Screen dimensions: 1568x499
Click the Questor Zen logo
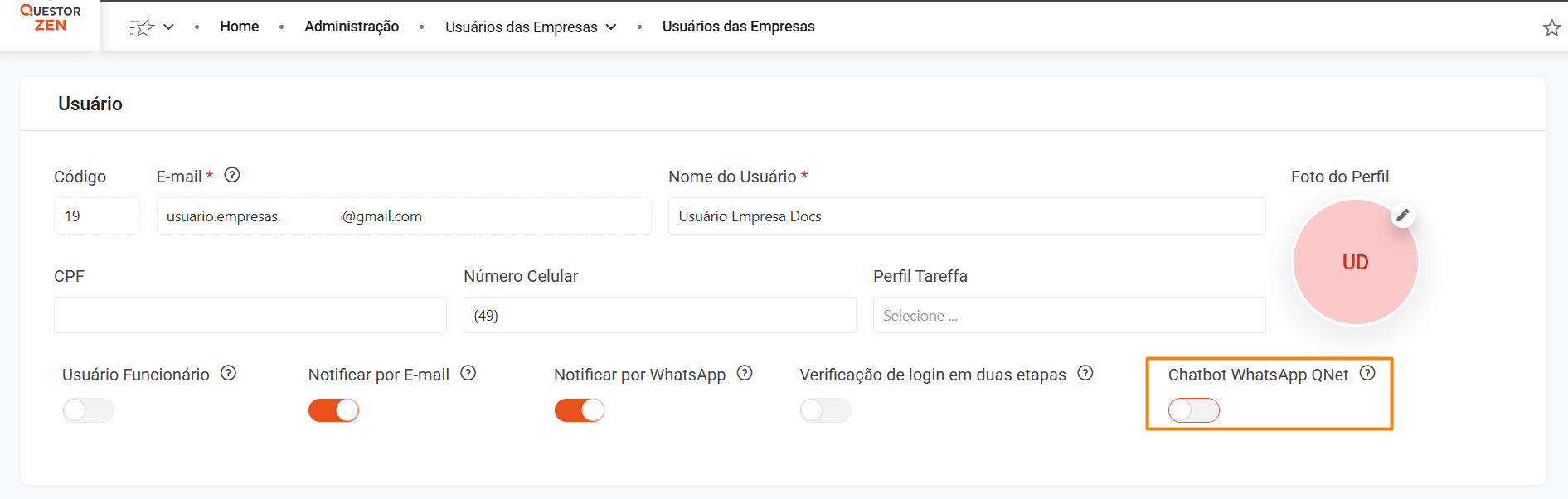tap(50, 18)
